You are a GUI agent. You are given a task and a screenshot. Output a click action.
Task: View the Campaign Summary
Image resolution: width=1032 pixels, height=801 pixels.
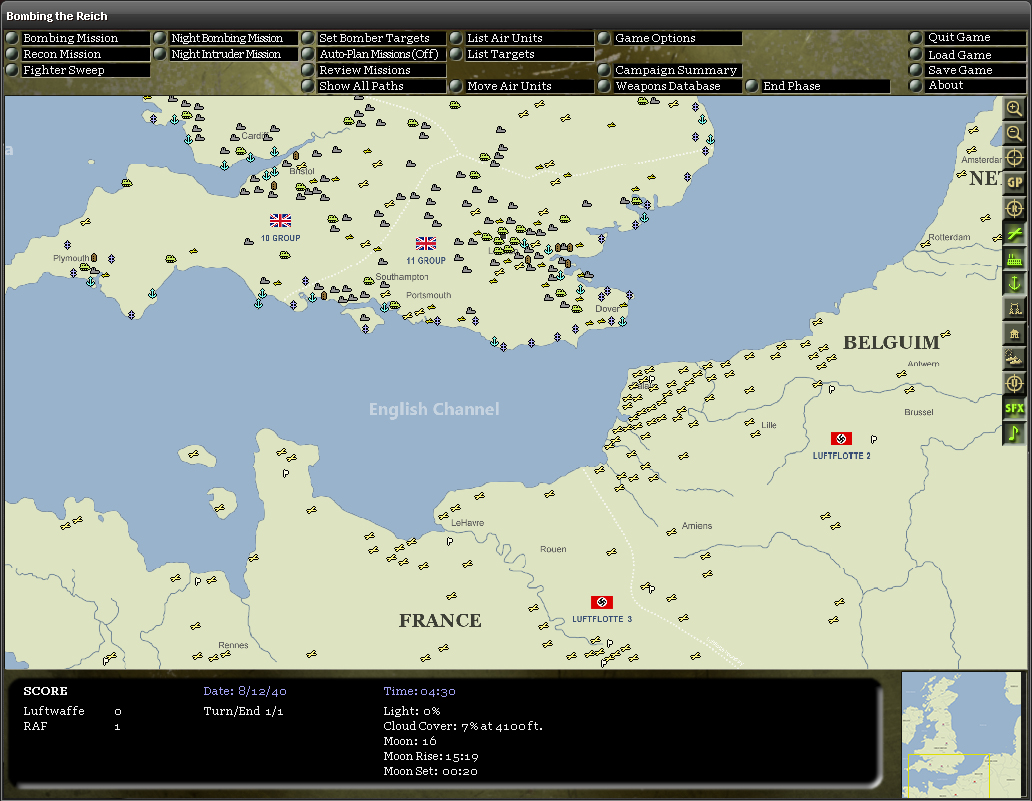tap(670, 70)
